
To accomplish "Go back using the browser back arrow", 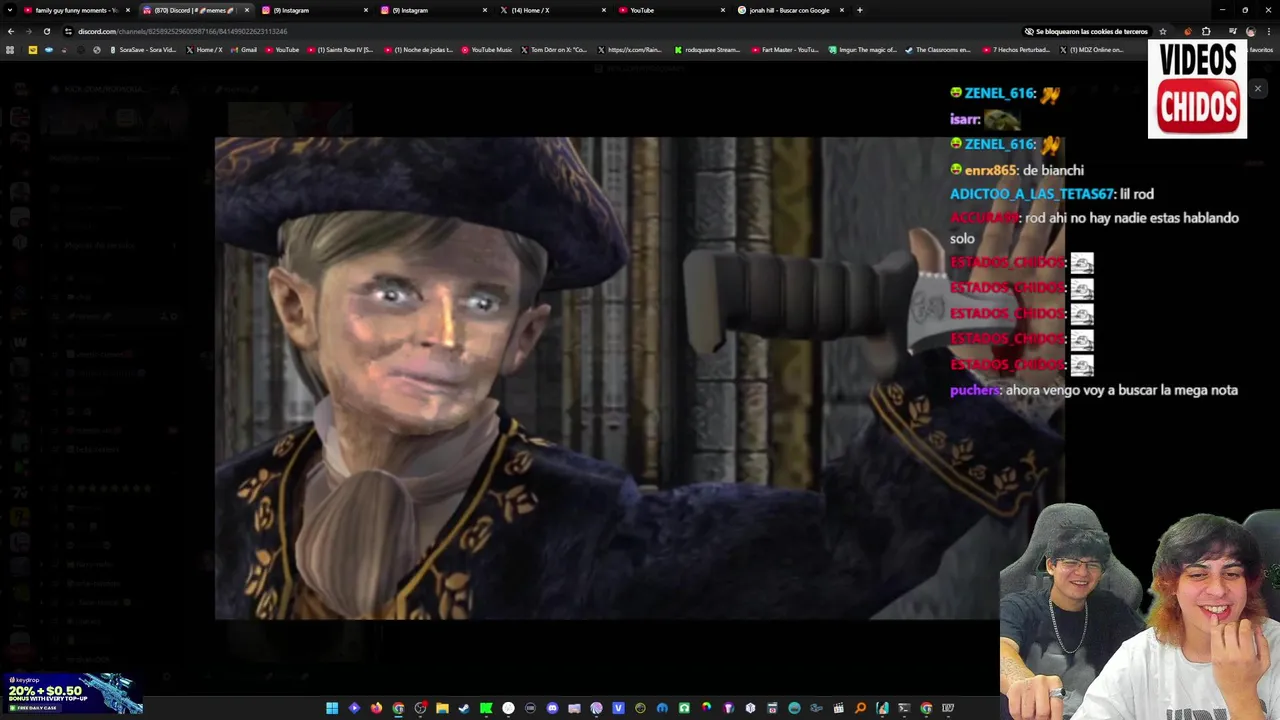I will tap(11, 31).
